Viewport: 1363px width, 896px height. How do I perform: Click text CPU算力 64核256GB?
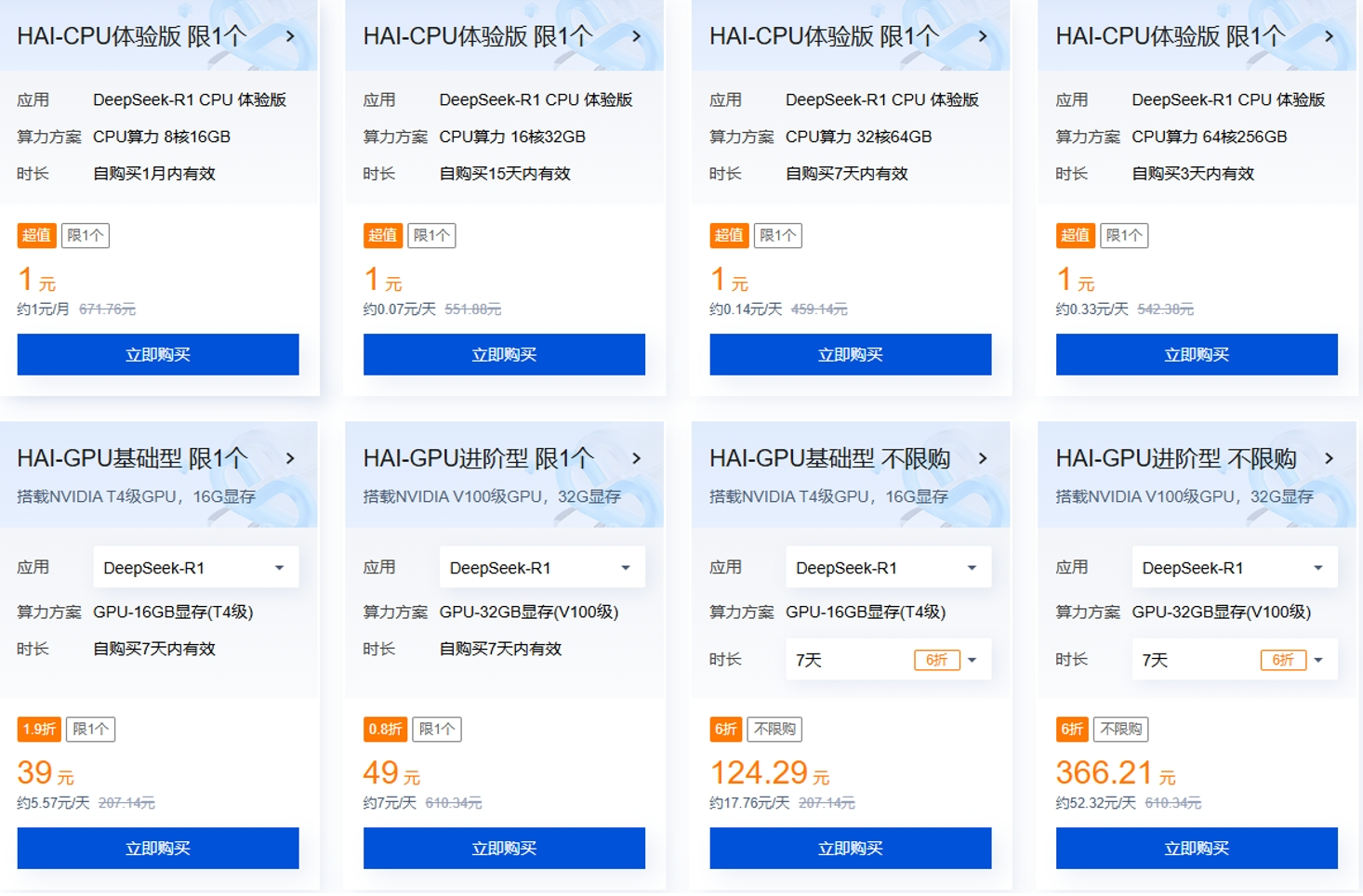(x=1210, y=137)
